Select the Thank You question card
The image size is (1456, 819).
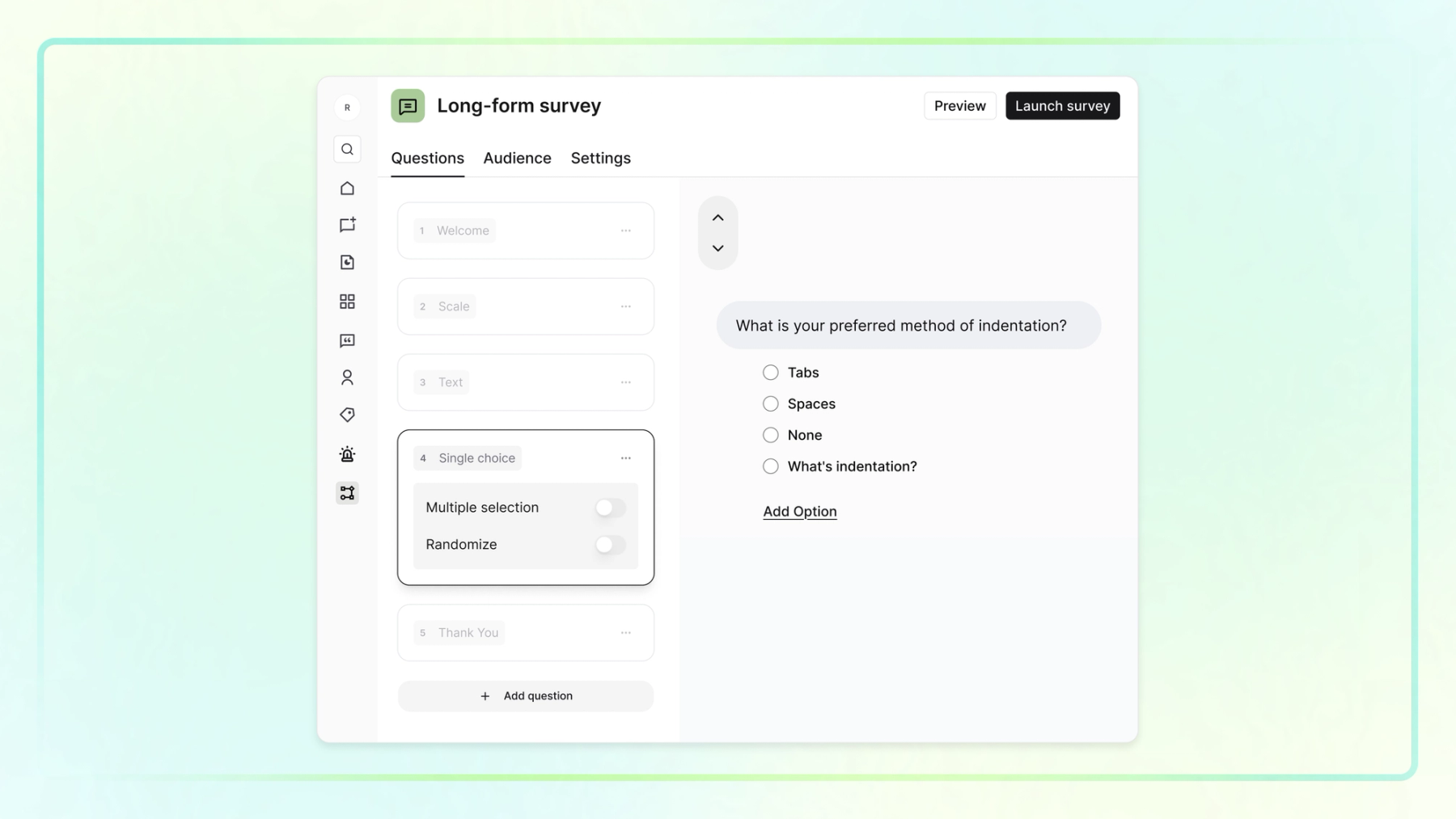pos(526,633)
